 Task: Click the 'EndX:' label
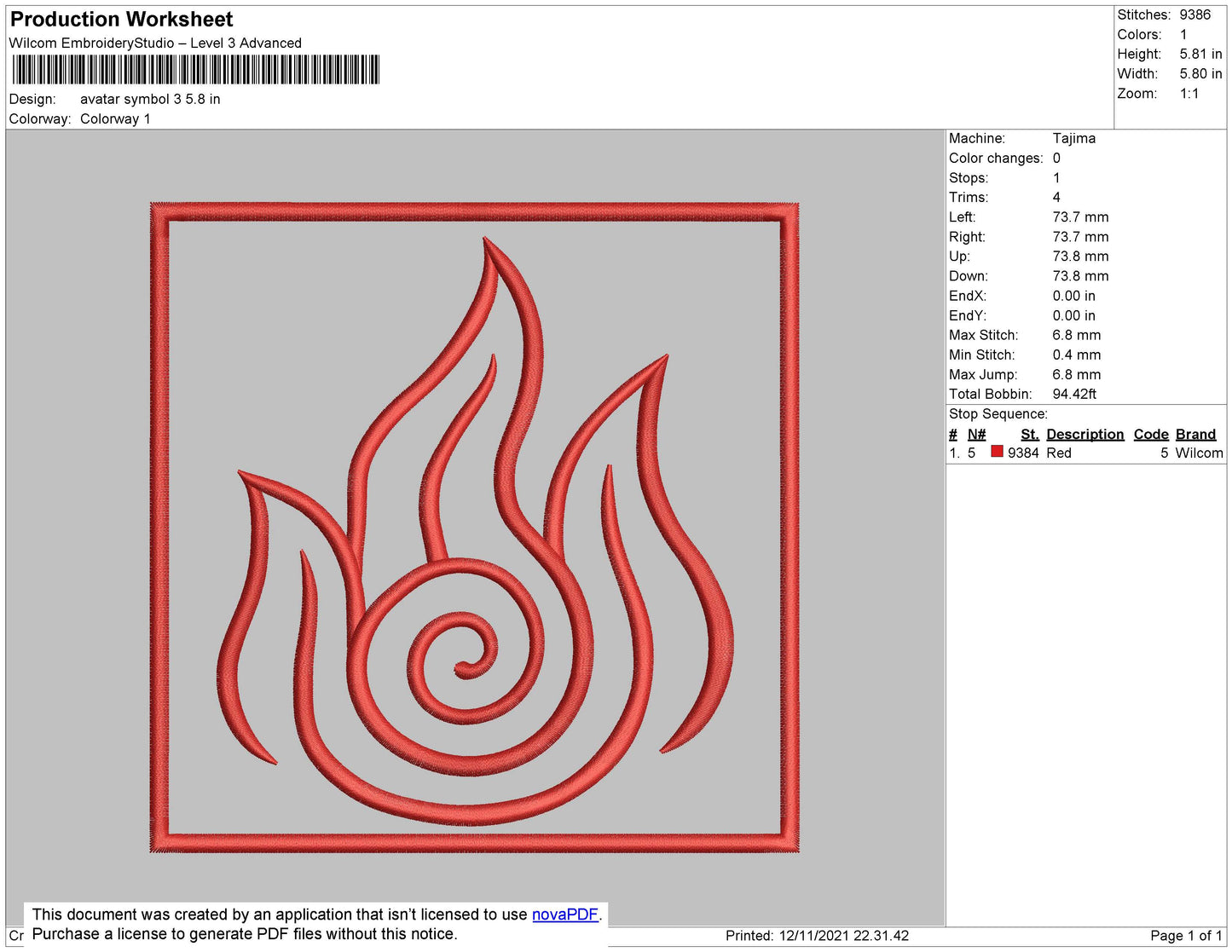point(968,296)
